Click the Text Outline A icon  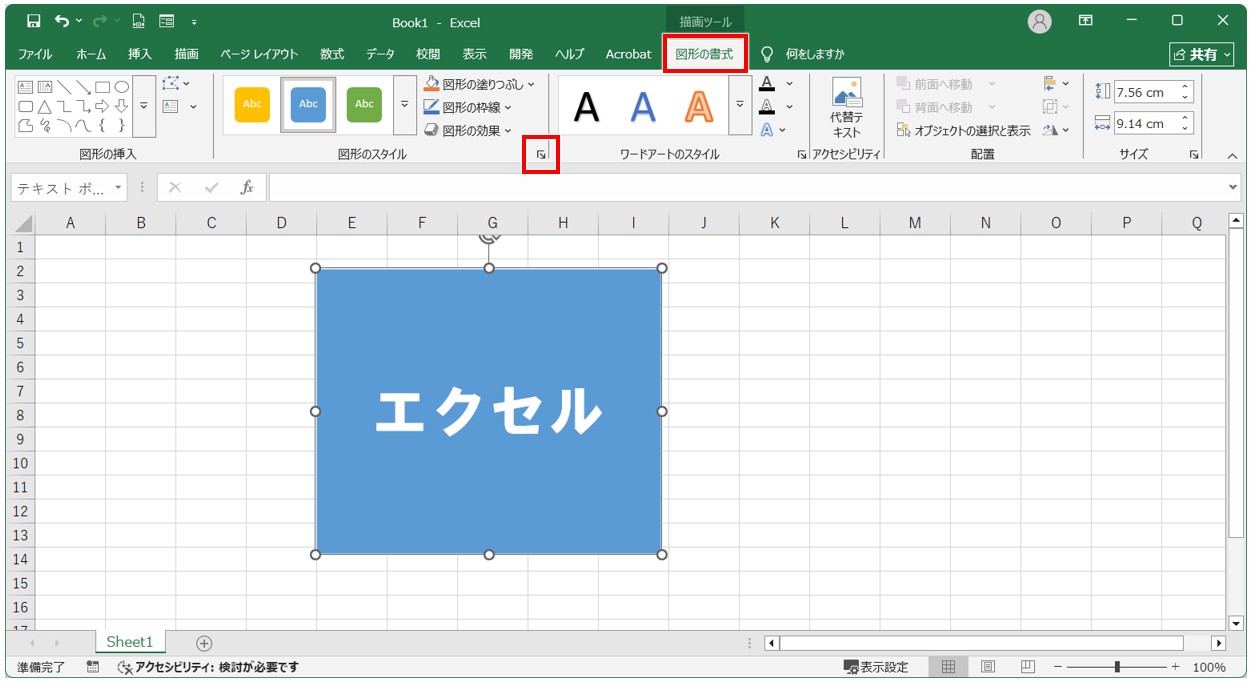[767, 107]
